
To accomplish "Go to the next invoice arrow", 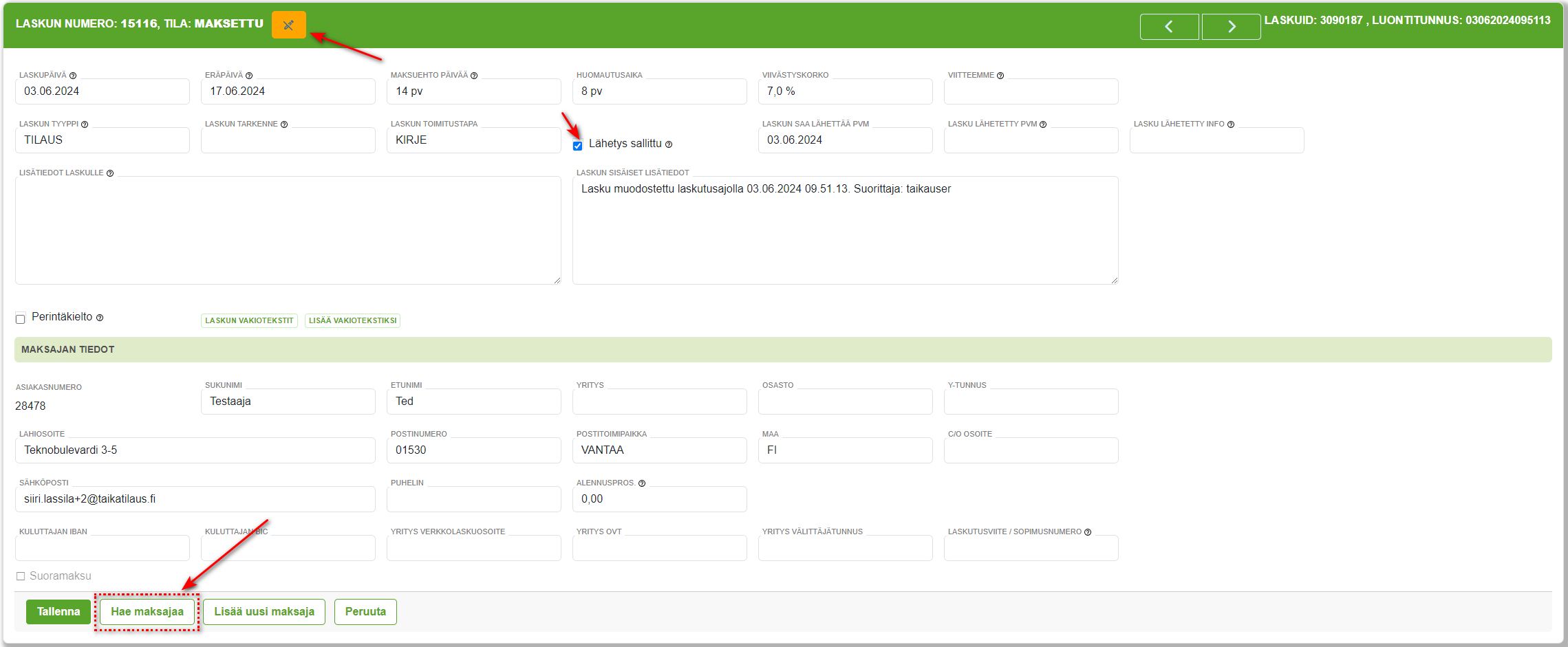I will click(1231, 27).
